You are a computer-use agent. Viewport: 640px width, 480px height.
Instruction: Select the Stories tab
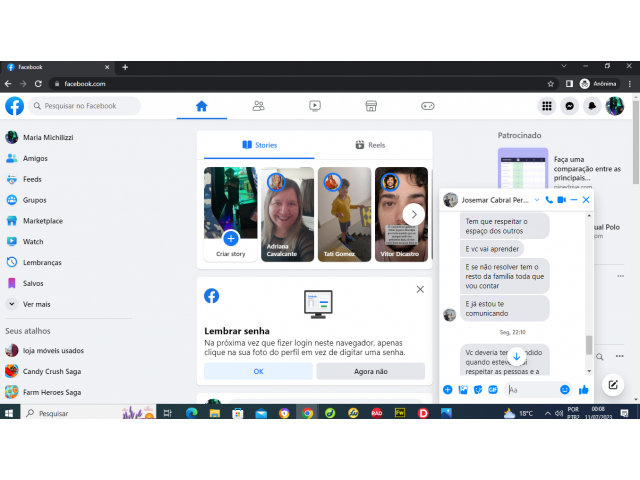point(259,145)
